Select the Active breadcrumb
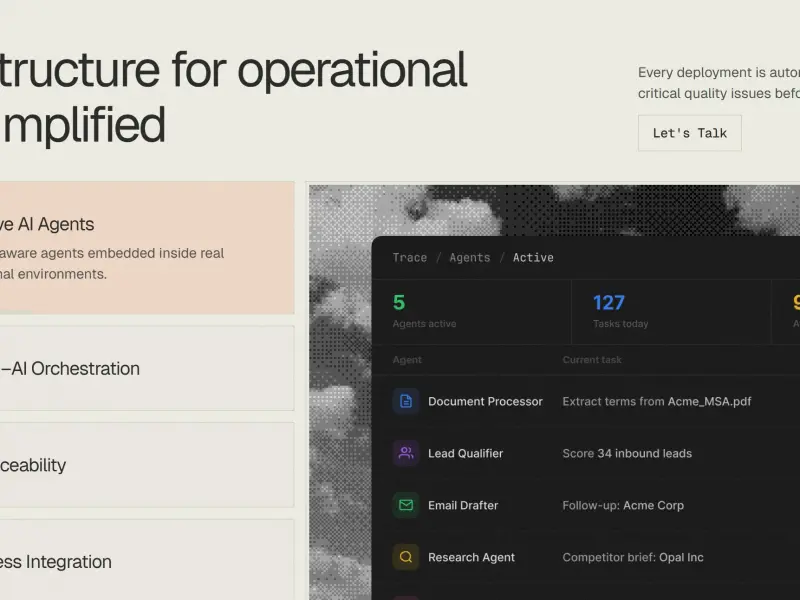The image size is (800, 600). click(x=533, y=258)
